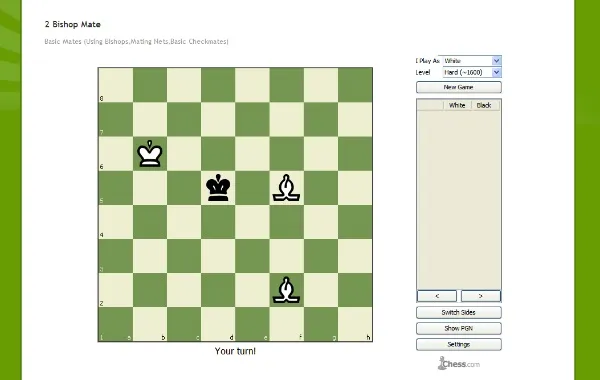Viewport: 600px width, 380px height.
Task: Click the White column header in move list
Action: tap(457, 105)
